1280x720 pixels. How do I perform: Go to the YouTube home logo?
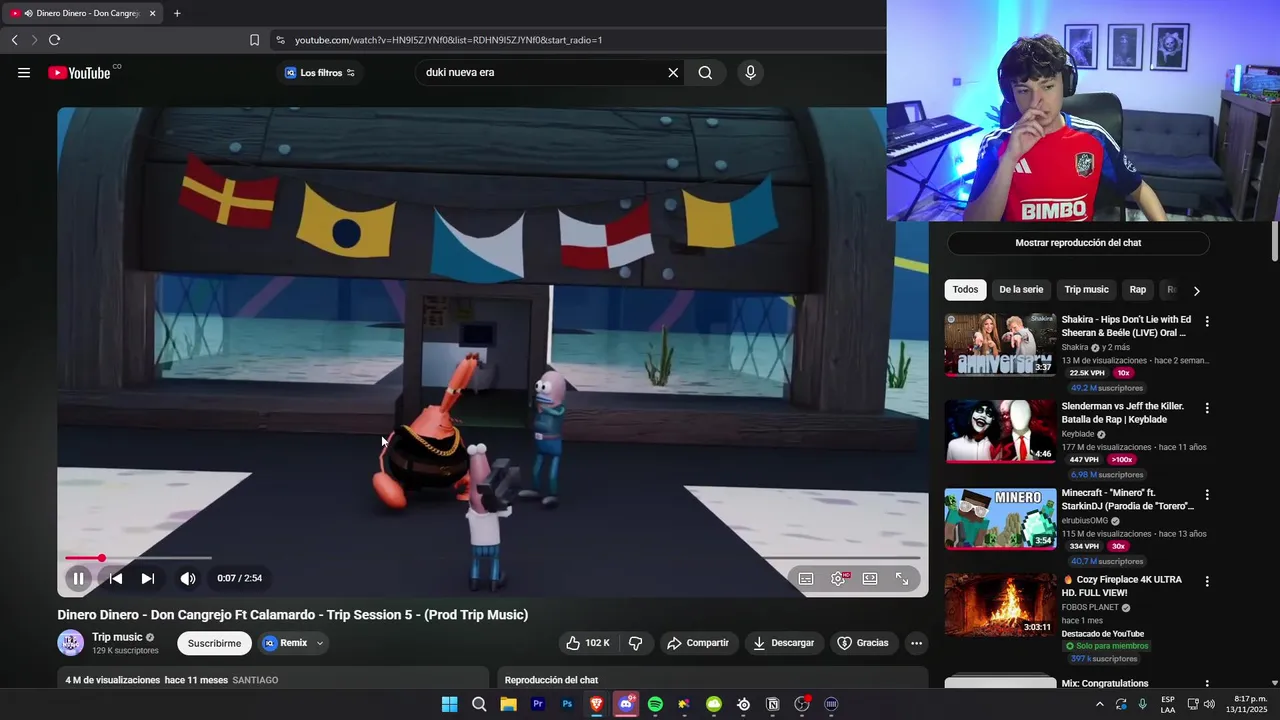(x=80, y=72)
